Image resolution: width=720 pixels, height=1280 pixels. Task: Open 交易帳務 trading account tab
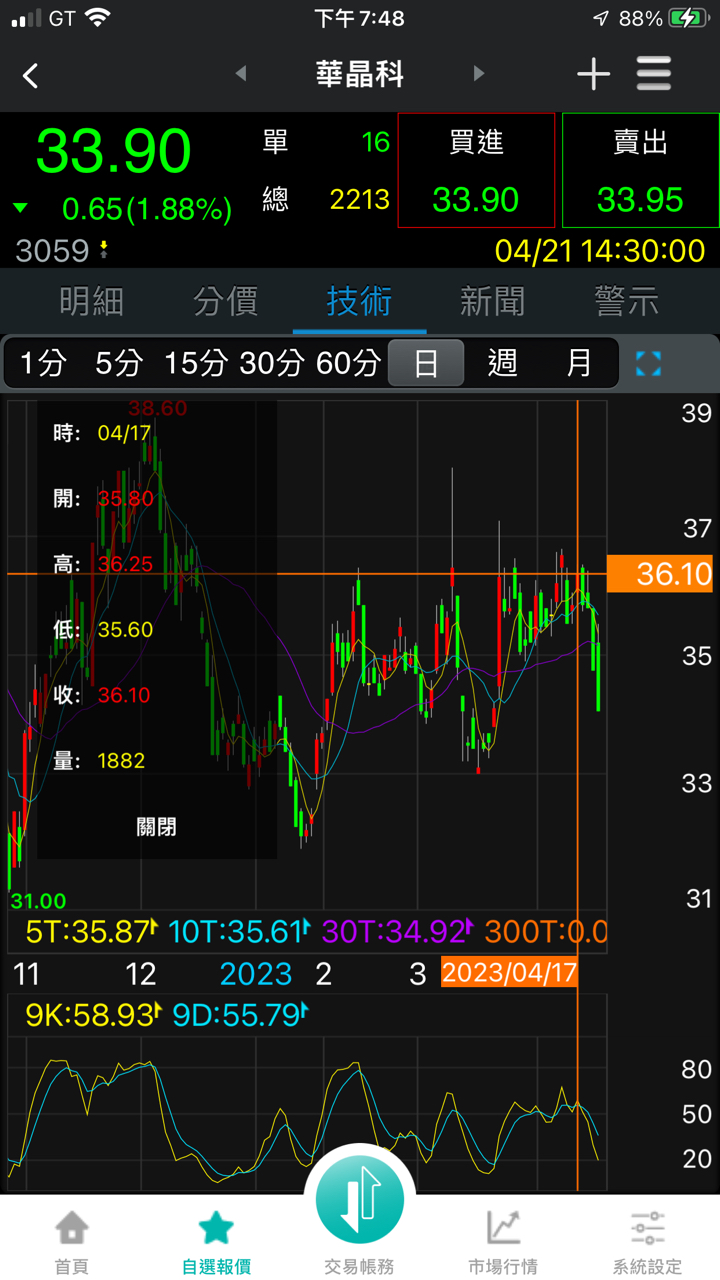pyautogui.click(x=360, y=1266)
